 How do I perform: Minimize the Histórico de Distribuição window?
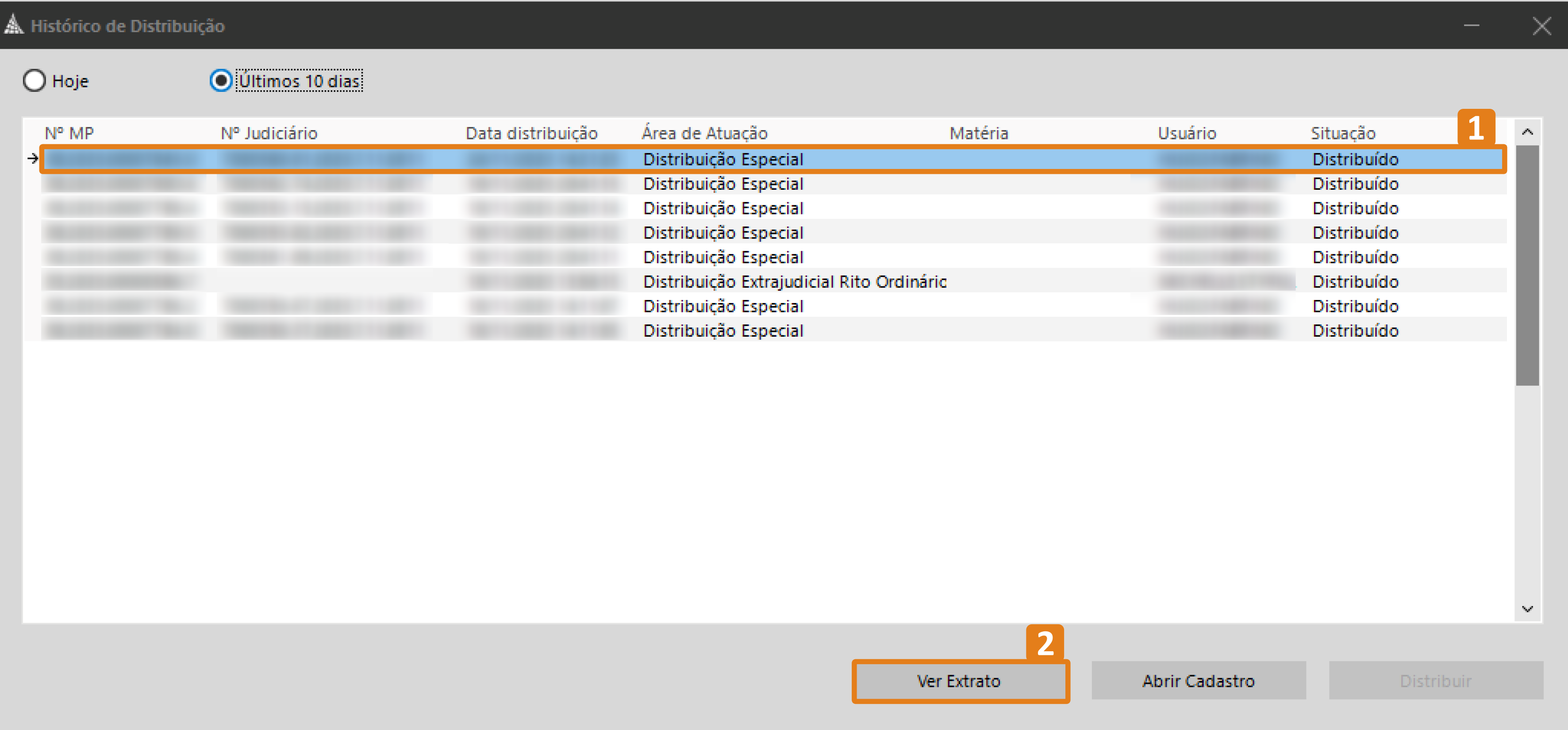[x=1471, y=26]
